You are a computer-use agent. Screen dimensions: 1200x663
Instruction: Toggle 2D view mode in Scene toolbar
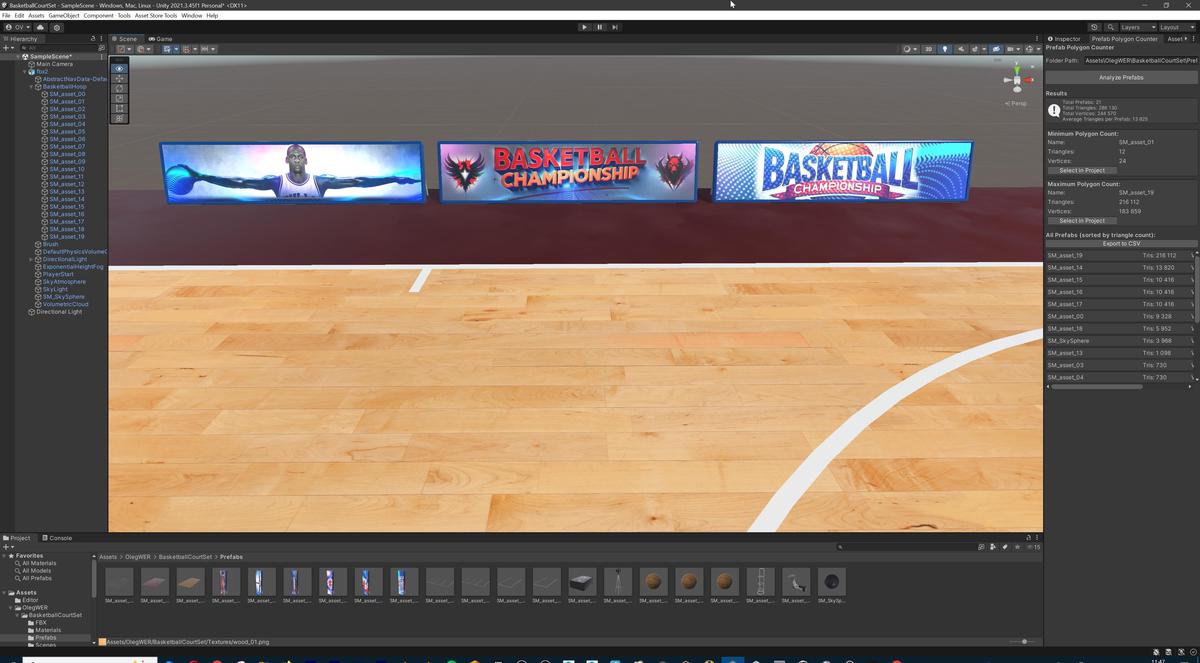(x=929, y=49)
